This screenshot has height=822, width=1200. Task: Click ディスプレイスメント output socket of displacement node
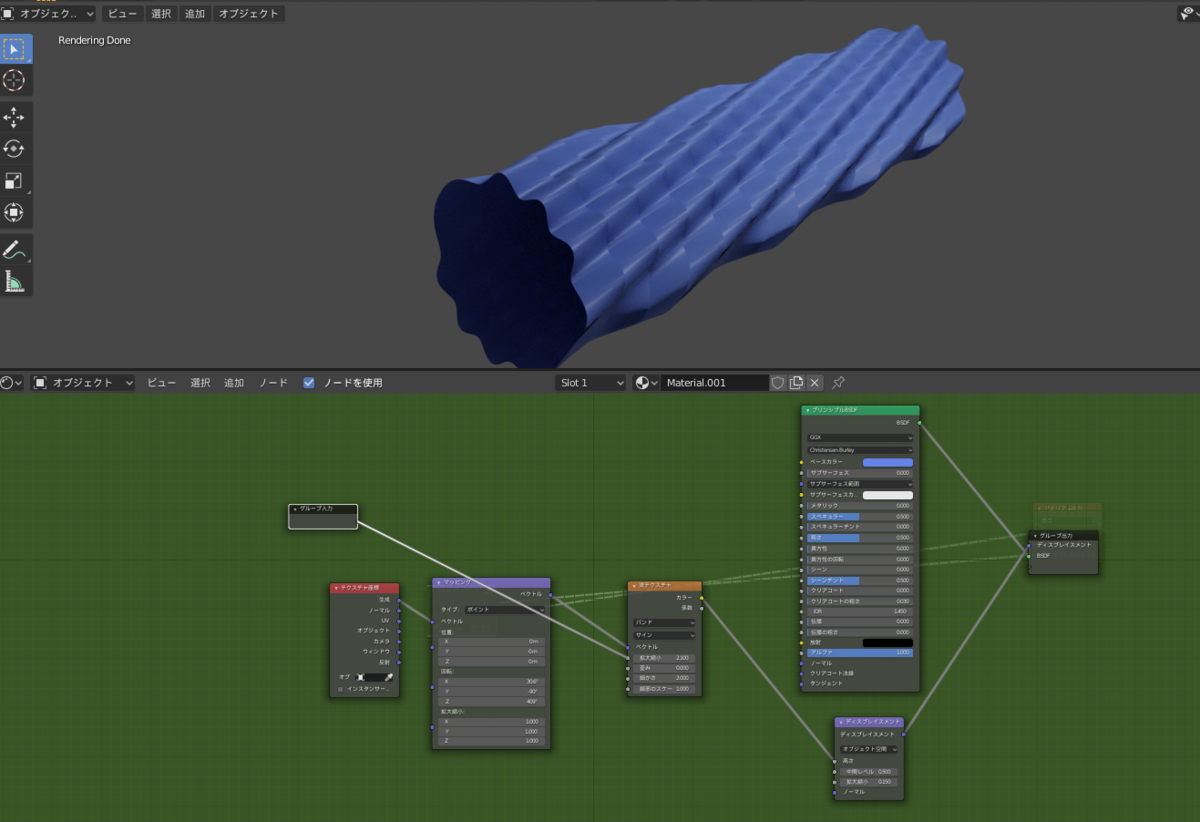pyautogui.click(x=904, y=734)
